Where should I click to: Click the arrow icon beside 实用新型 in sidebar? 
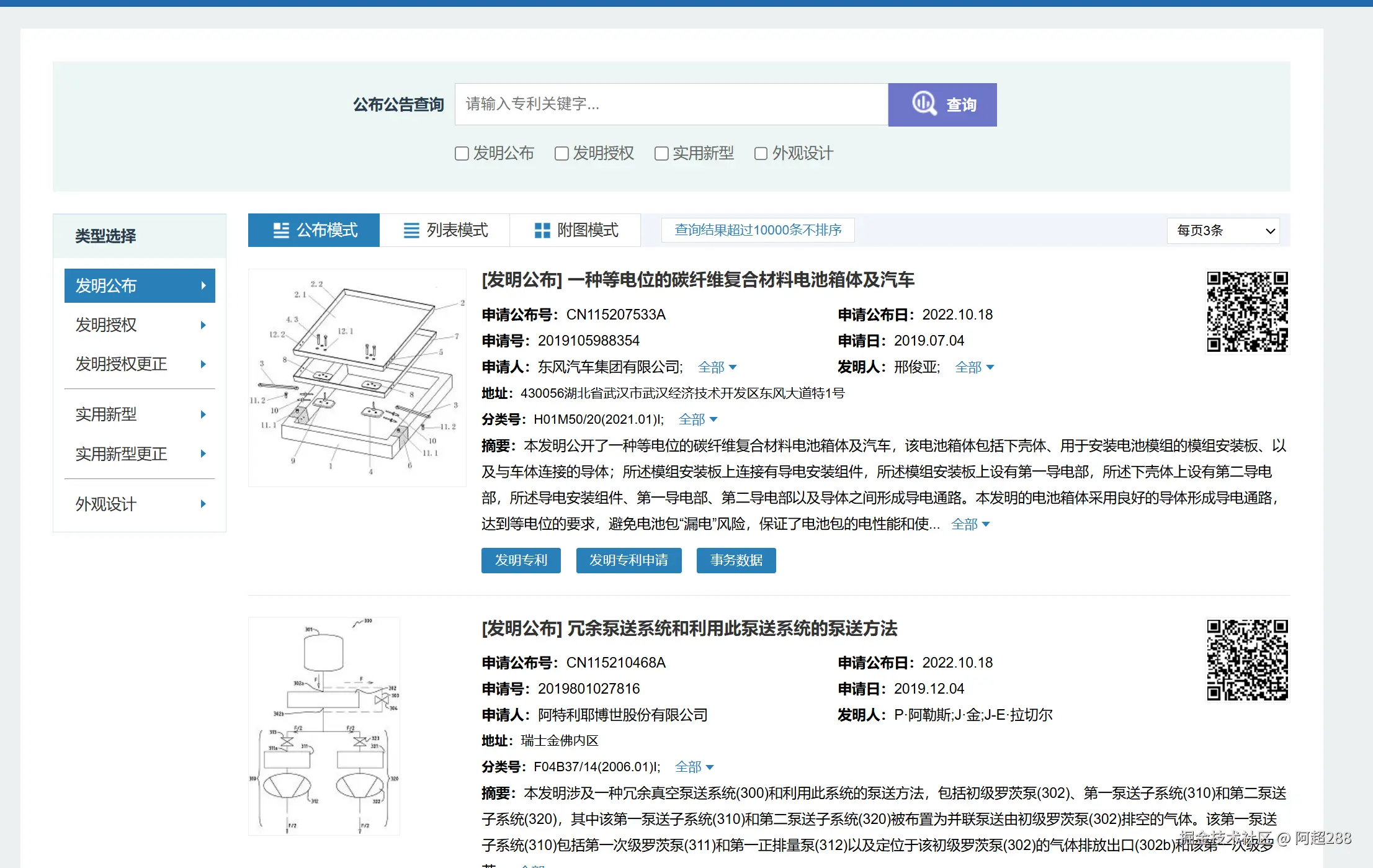[x=203, y=414]
